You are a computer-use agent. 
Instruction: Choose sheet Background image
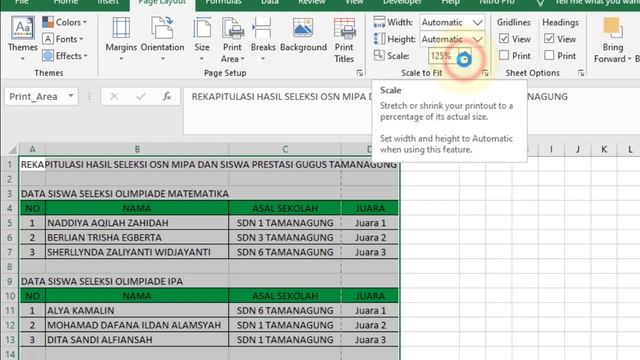coord(303,35)
